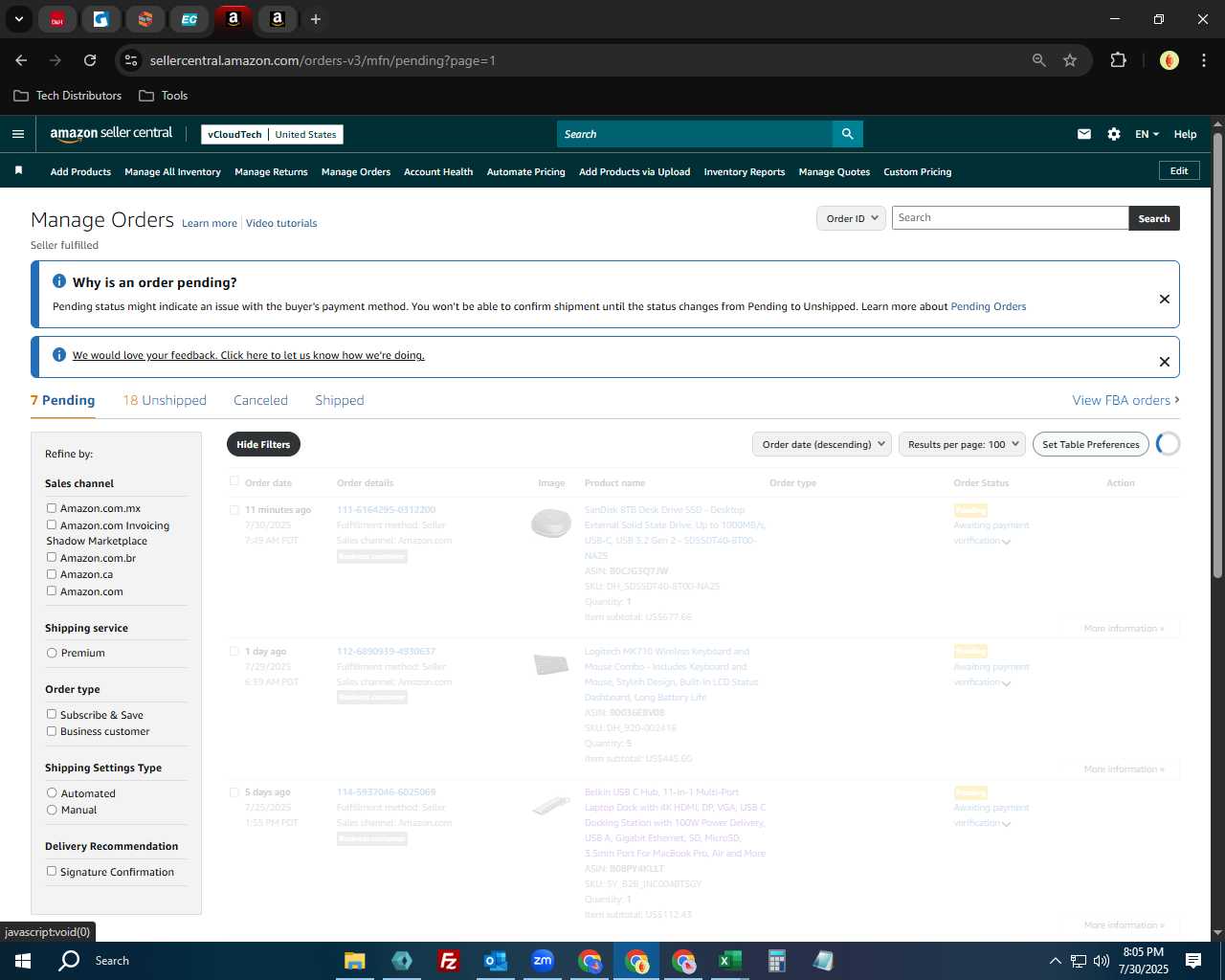Screen dimensions: 1225x980
Task: Open the EN language dropdown
Action: 1147,134
